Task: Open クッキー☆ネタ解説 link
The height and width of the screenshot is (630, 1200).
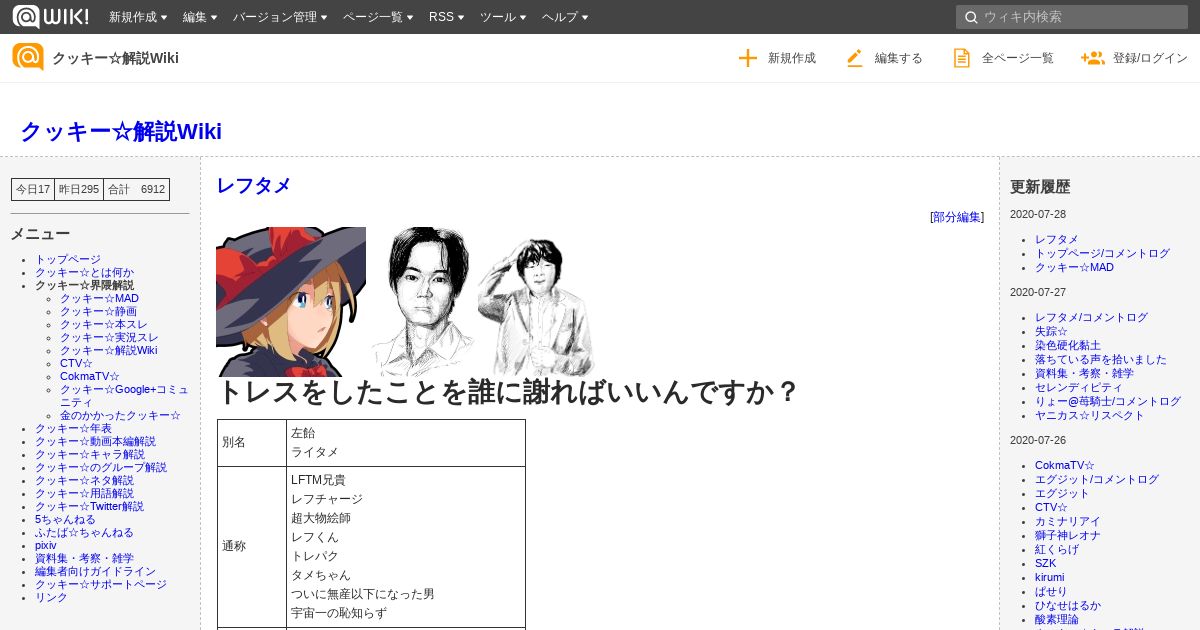Action: [84, 480]
